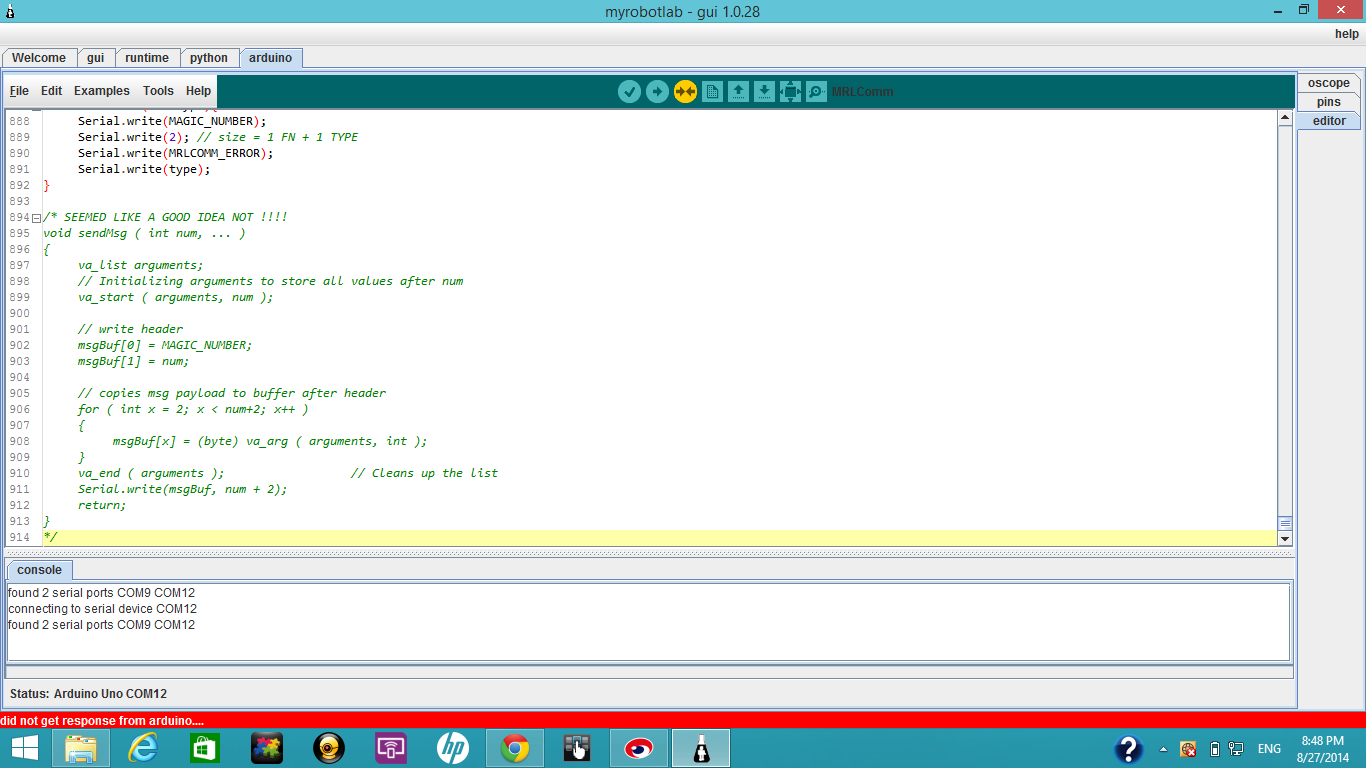Open Windows Store from taskbar
This screenshot has height=768, width=1366.
point(204,748)
